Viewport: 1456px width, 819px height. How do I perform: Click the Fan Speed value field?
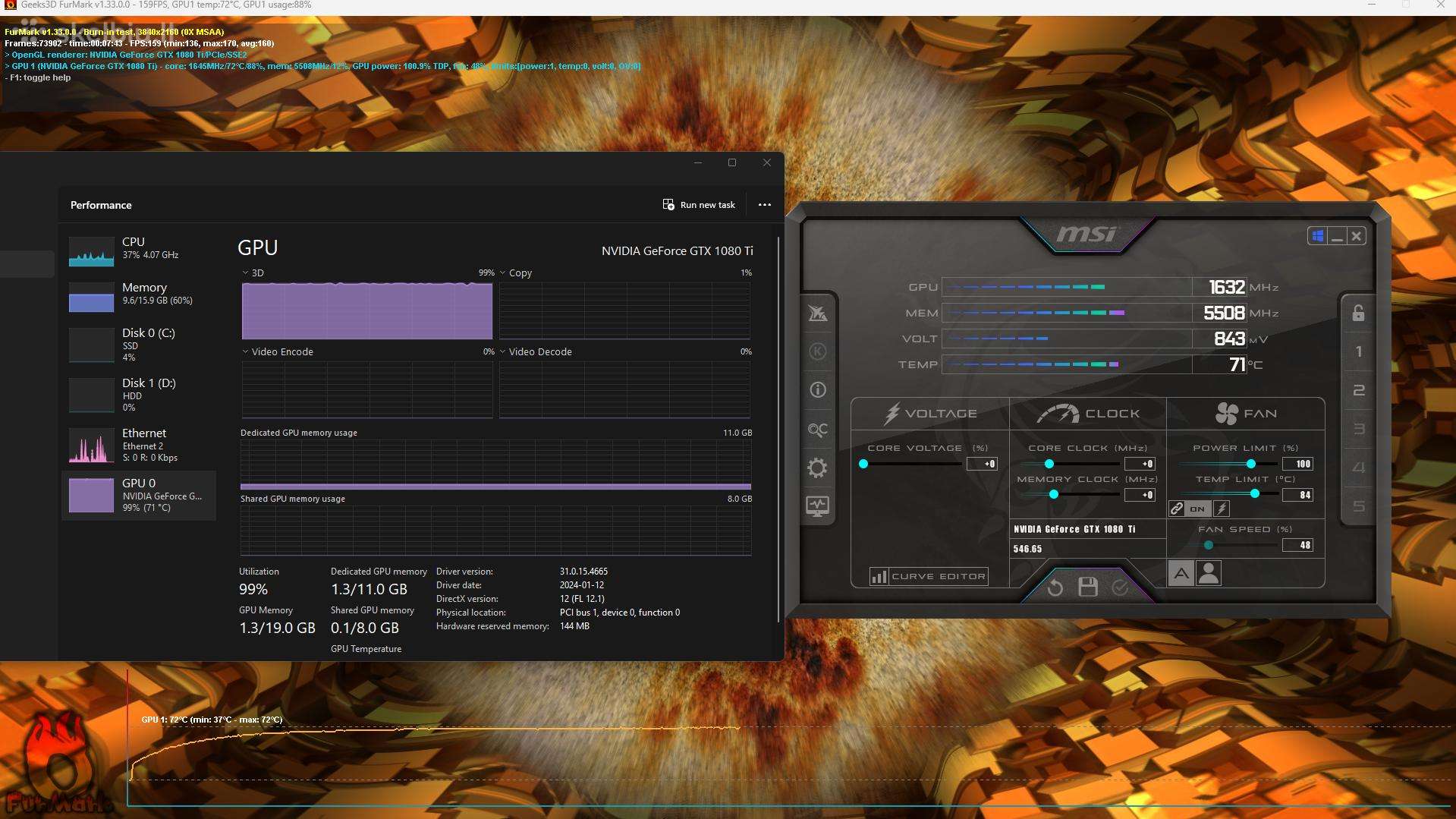1297,545
